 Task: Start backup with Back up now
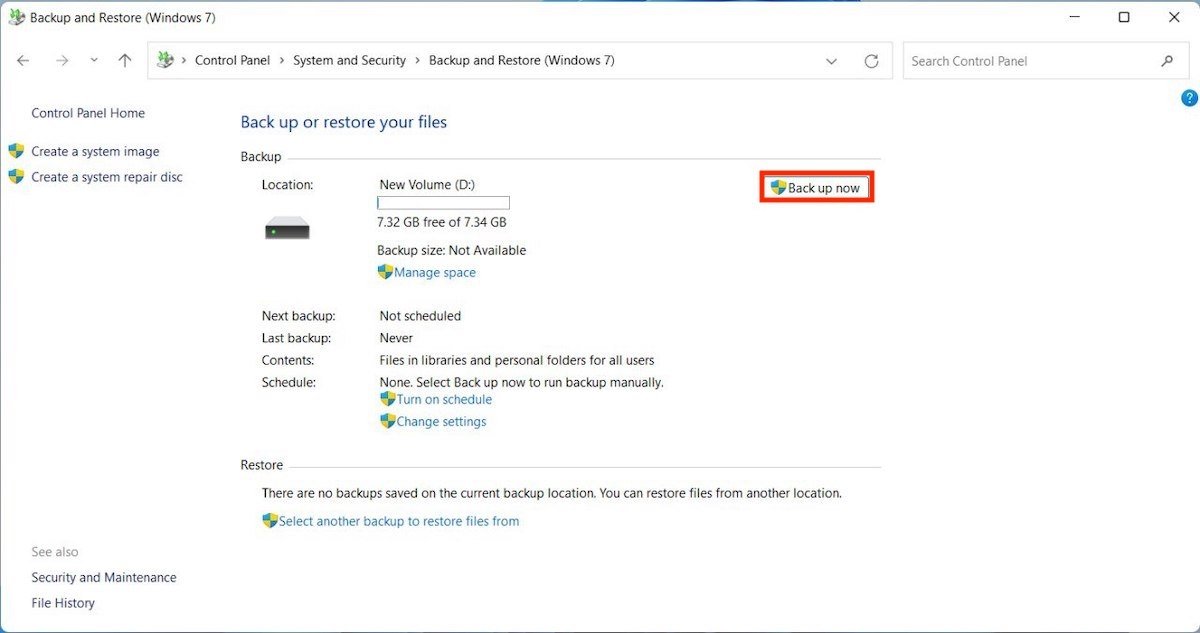click(816, 188)
